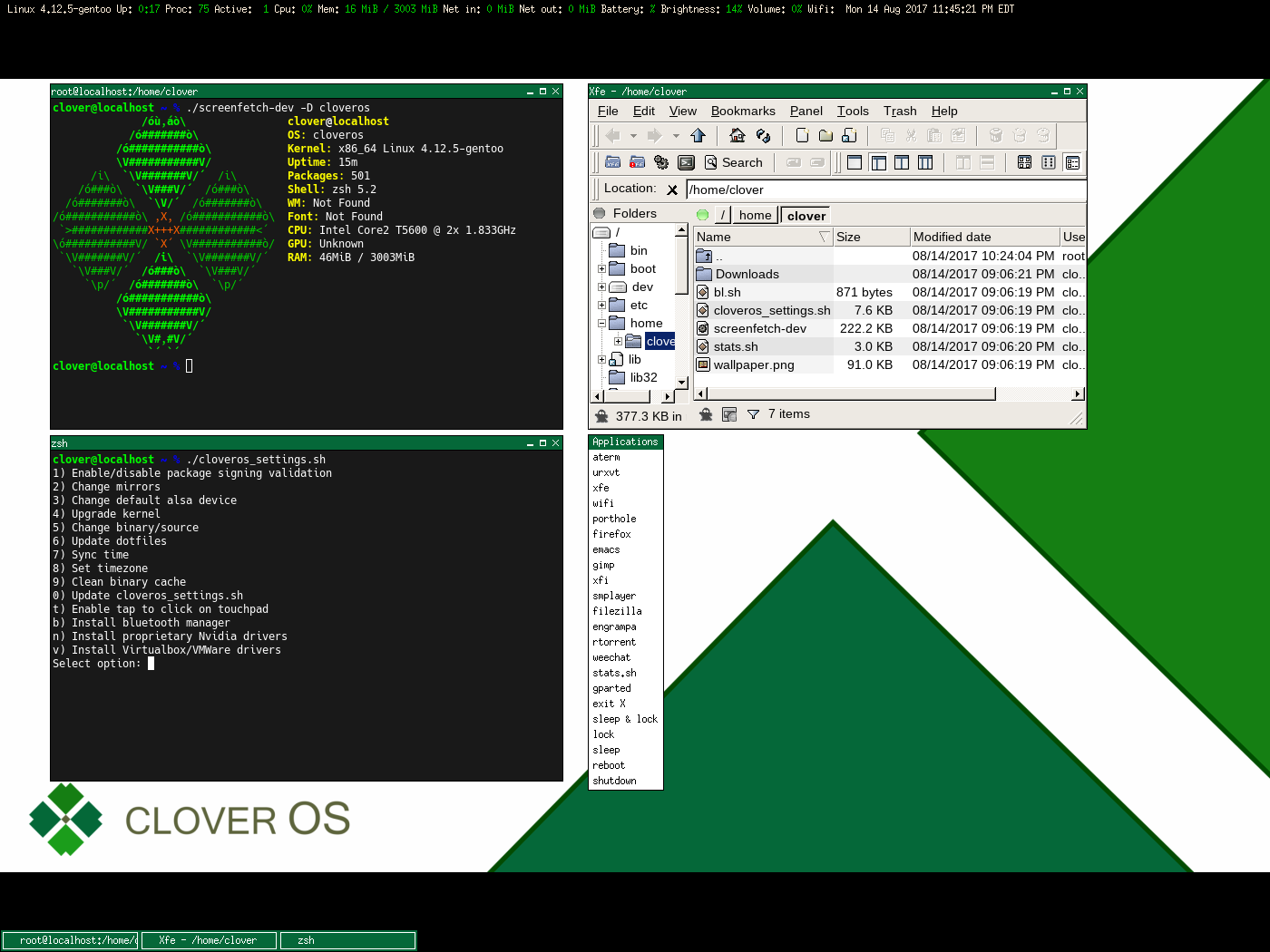The image size is (1270, 952).
Task: Create a new file with the toolbar icon
Action: tap(802, 135)
